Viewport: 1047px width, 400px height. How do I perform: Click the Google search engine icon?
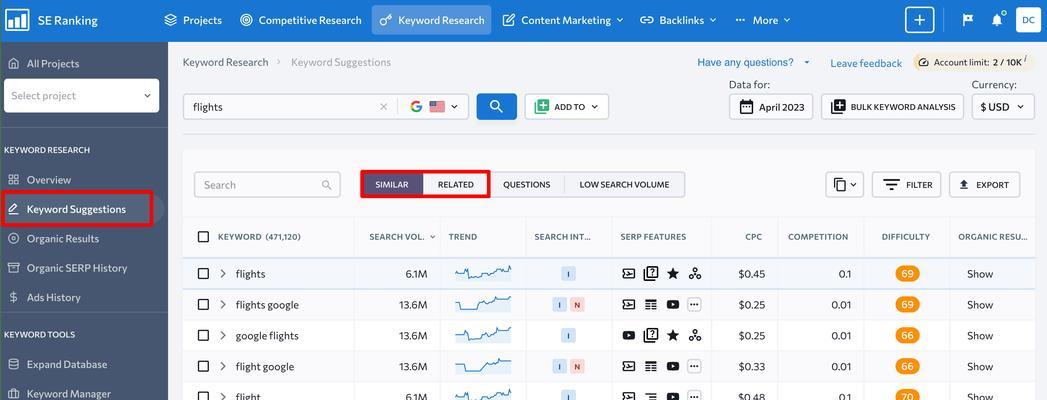(x=416, y=107)
